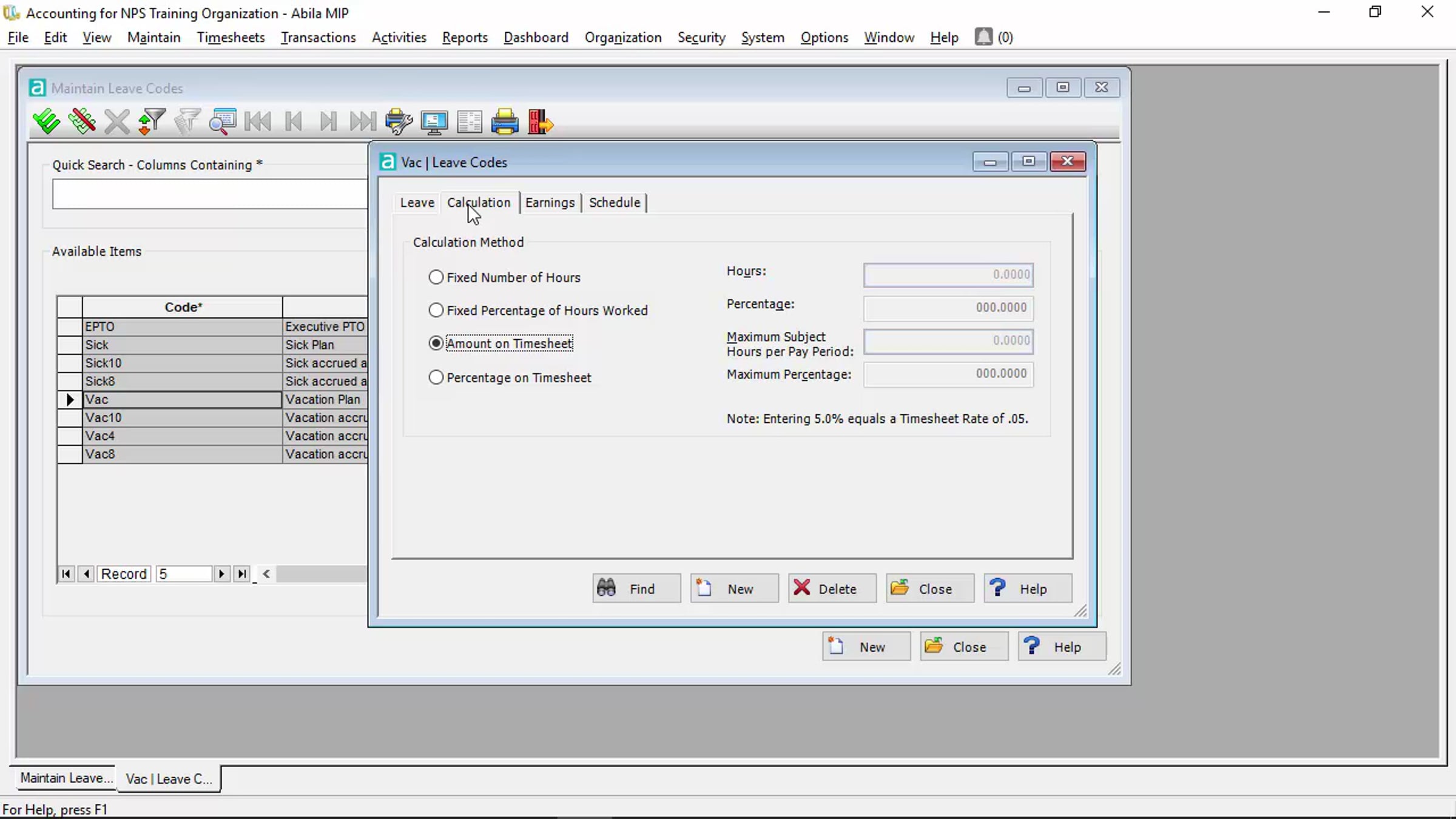
Task: Click Close button in Maintain Leave Codes window
Action: [964, 647]
